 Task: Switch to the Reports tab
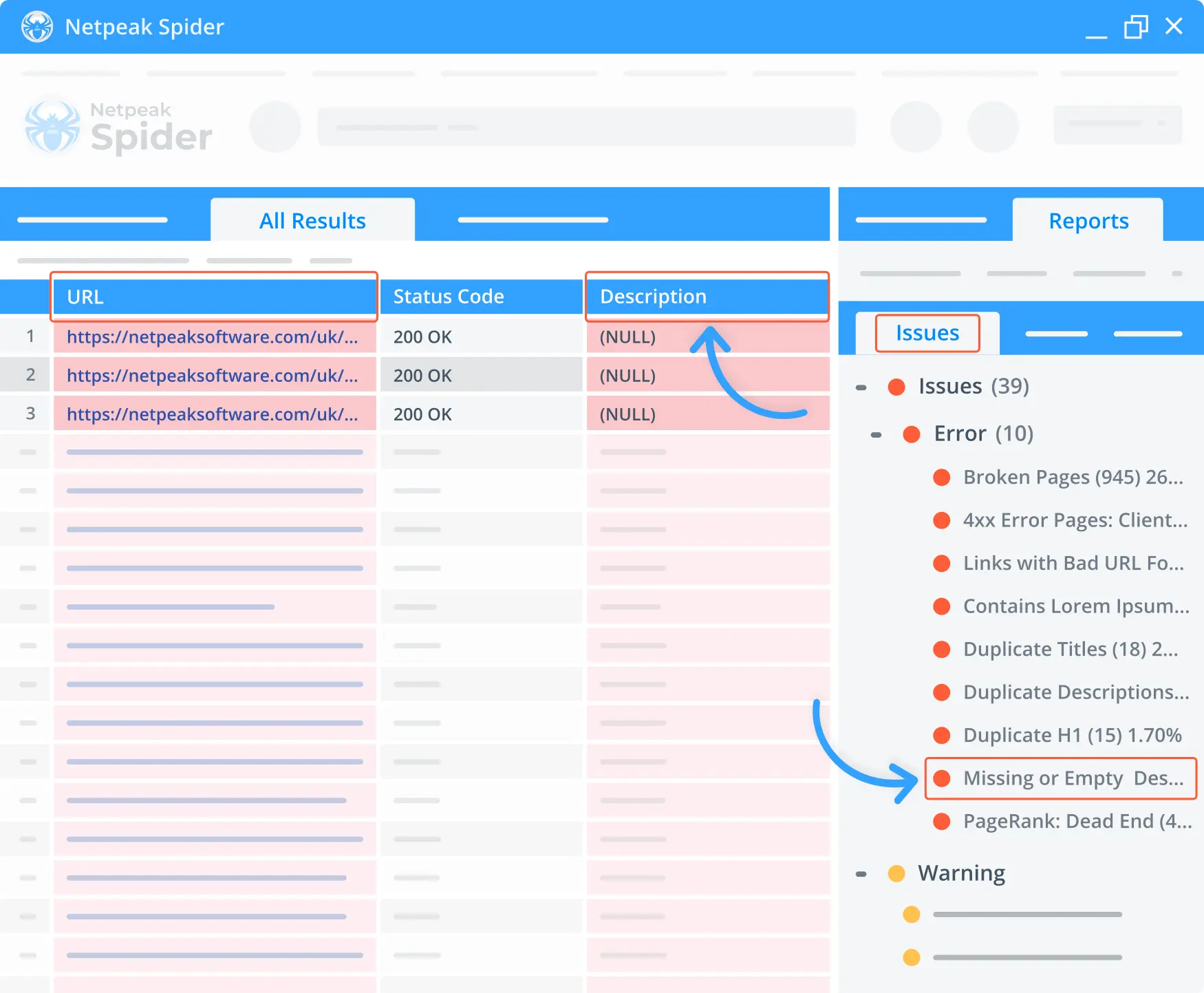pos(1088,220)
